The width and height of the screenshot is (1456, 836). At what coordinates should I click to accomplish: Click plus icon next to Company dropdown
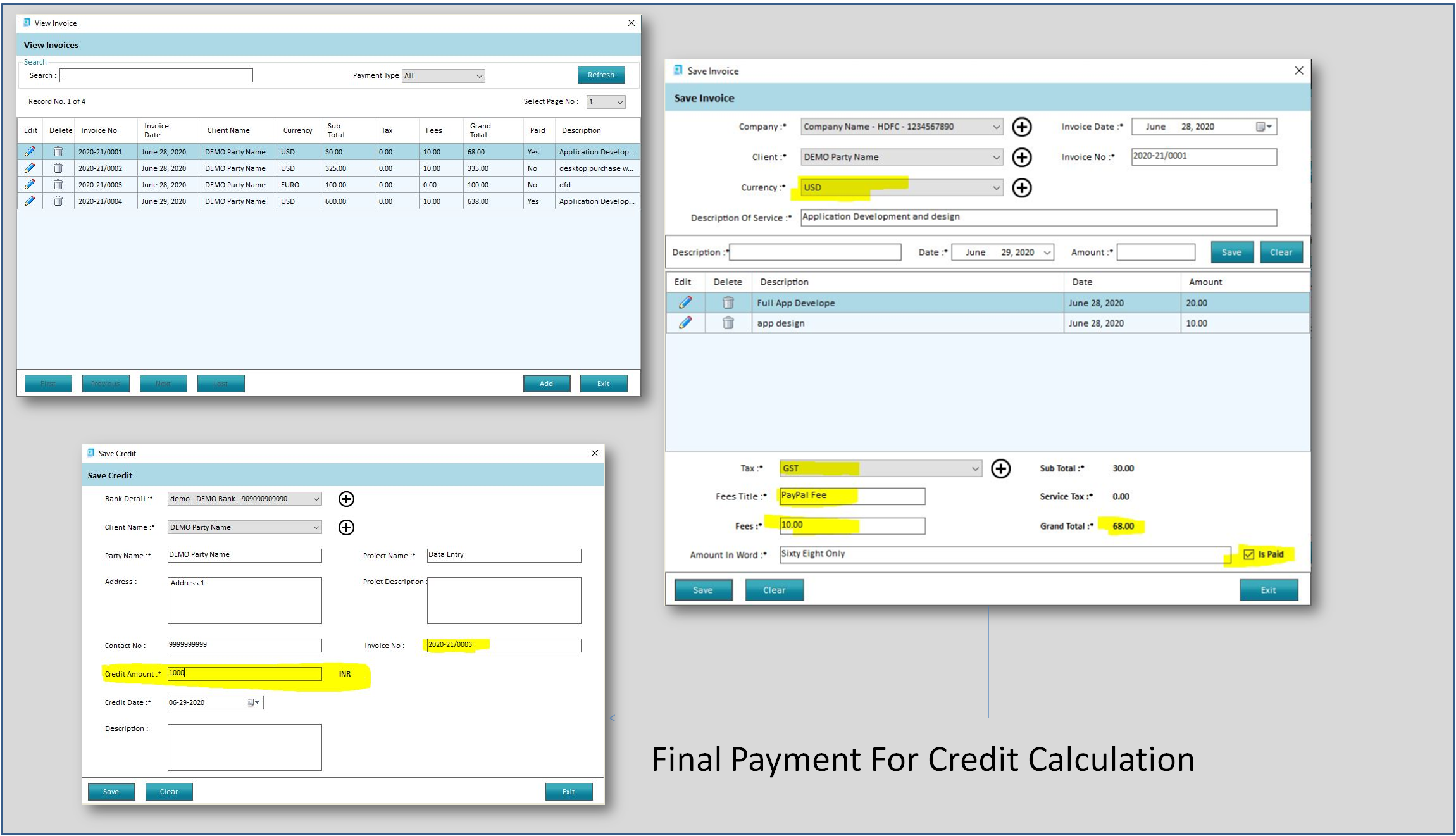1021,127
